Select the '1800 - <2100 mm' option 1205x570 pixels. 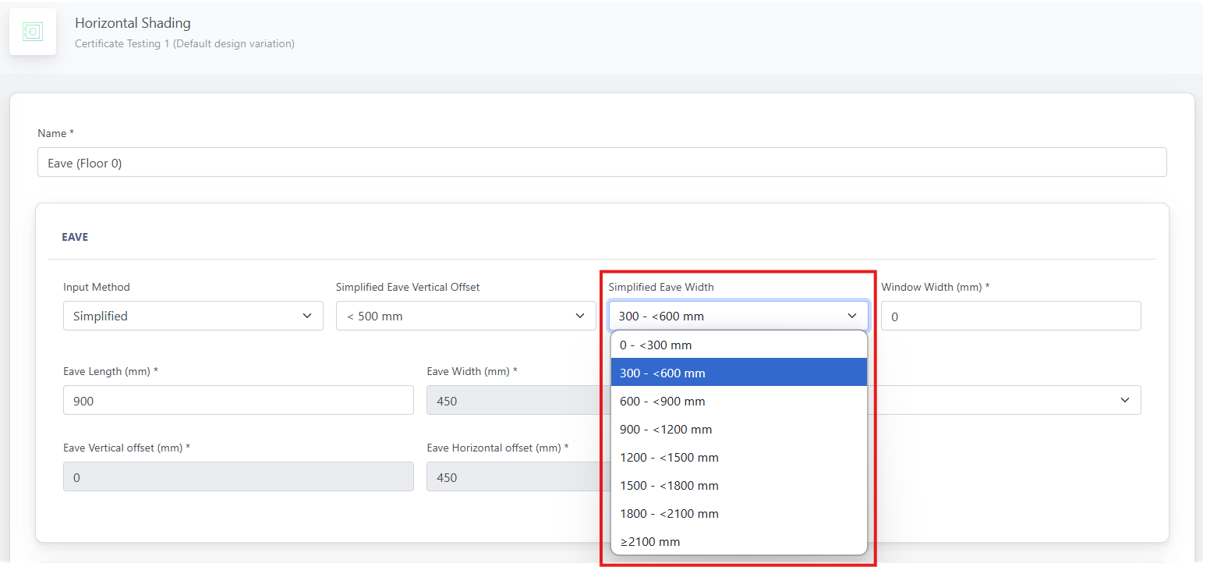(x=739, y=513)
